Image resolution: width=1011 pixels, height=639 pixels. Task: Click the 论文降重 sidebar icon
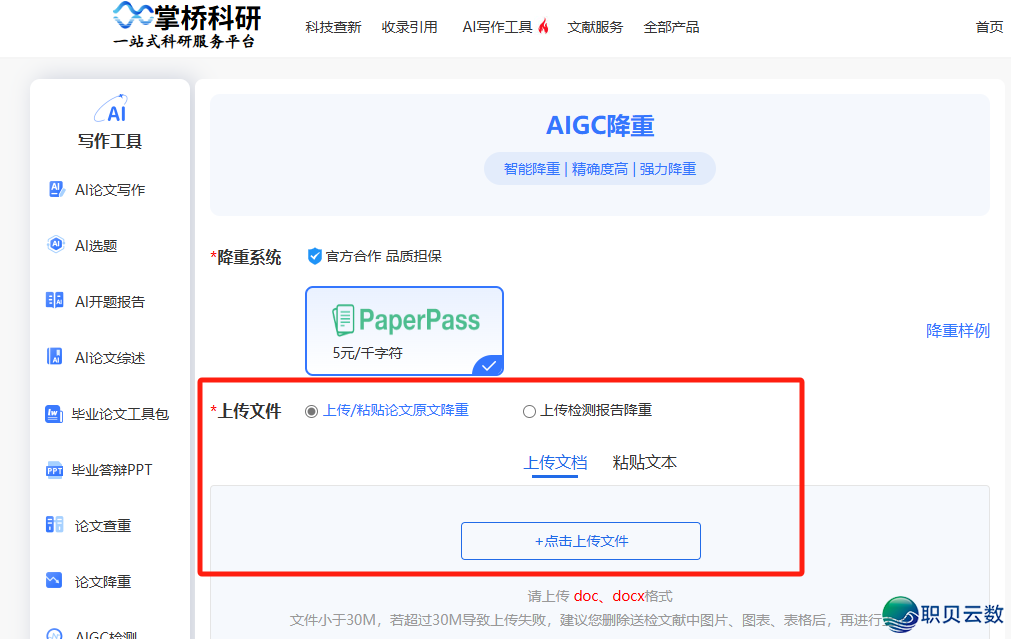click(54, 580)
